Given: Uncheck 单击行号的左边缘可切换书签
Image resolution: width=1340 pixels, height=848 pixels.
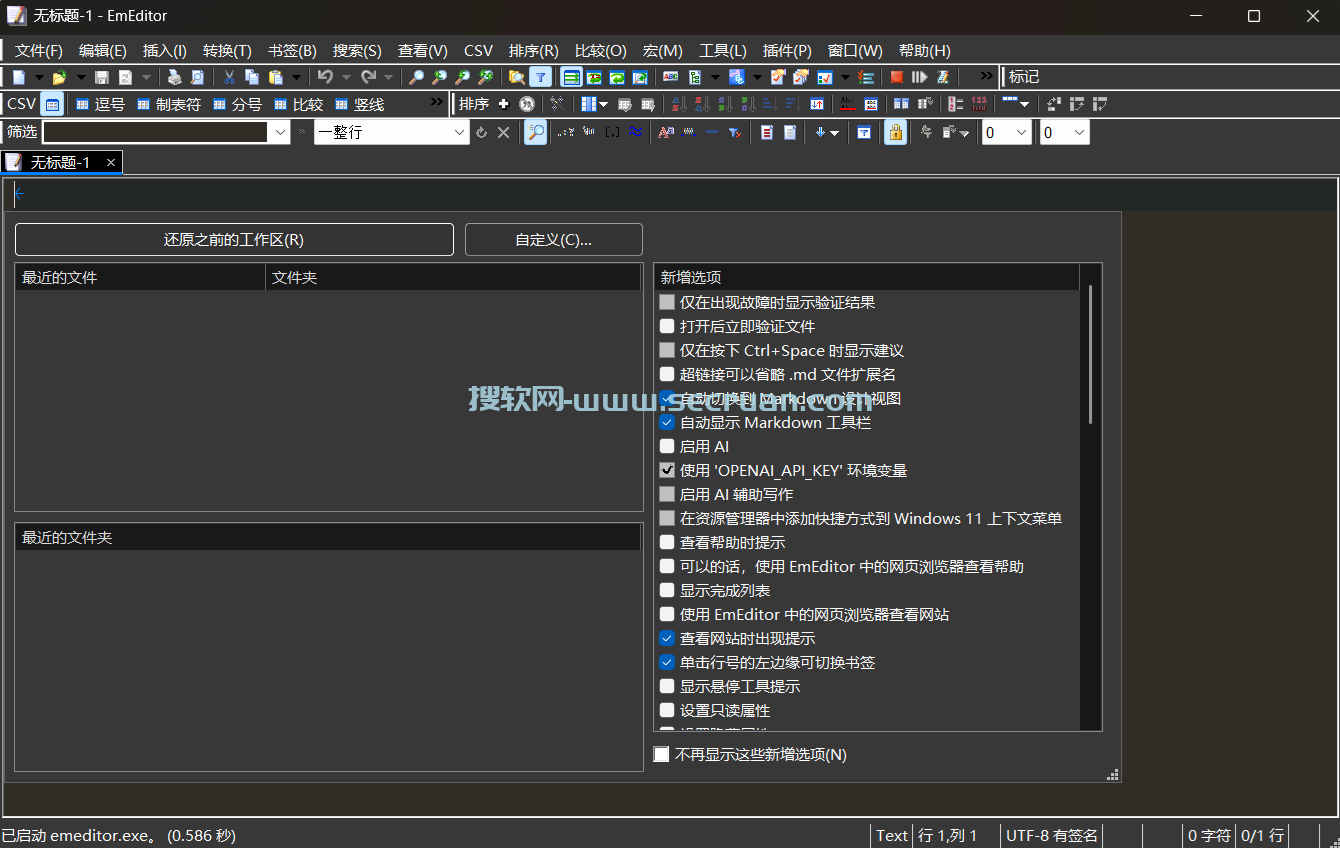Looking at the screenshot, I should (x=667, y=662).
